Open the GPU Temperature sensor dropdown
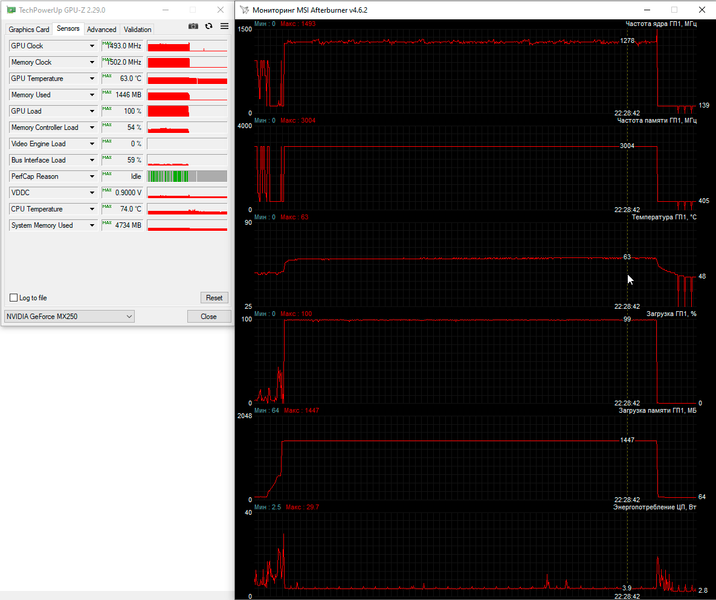 tap(92, 79)
